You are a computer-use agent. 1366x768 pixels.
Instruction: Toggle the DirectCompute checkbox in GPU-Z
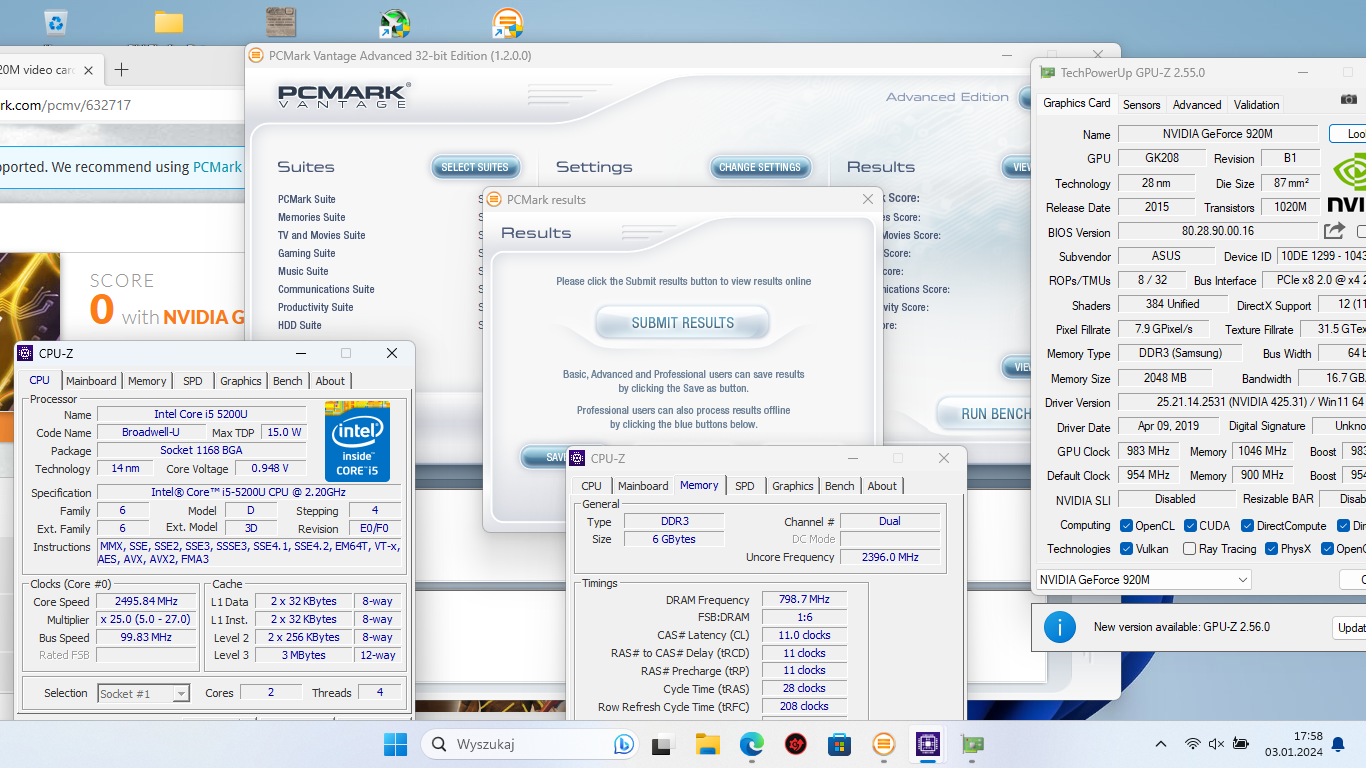1248,526
